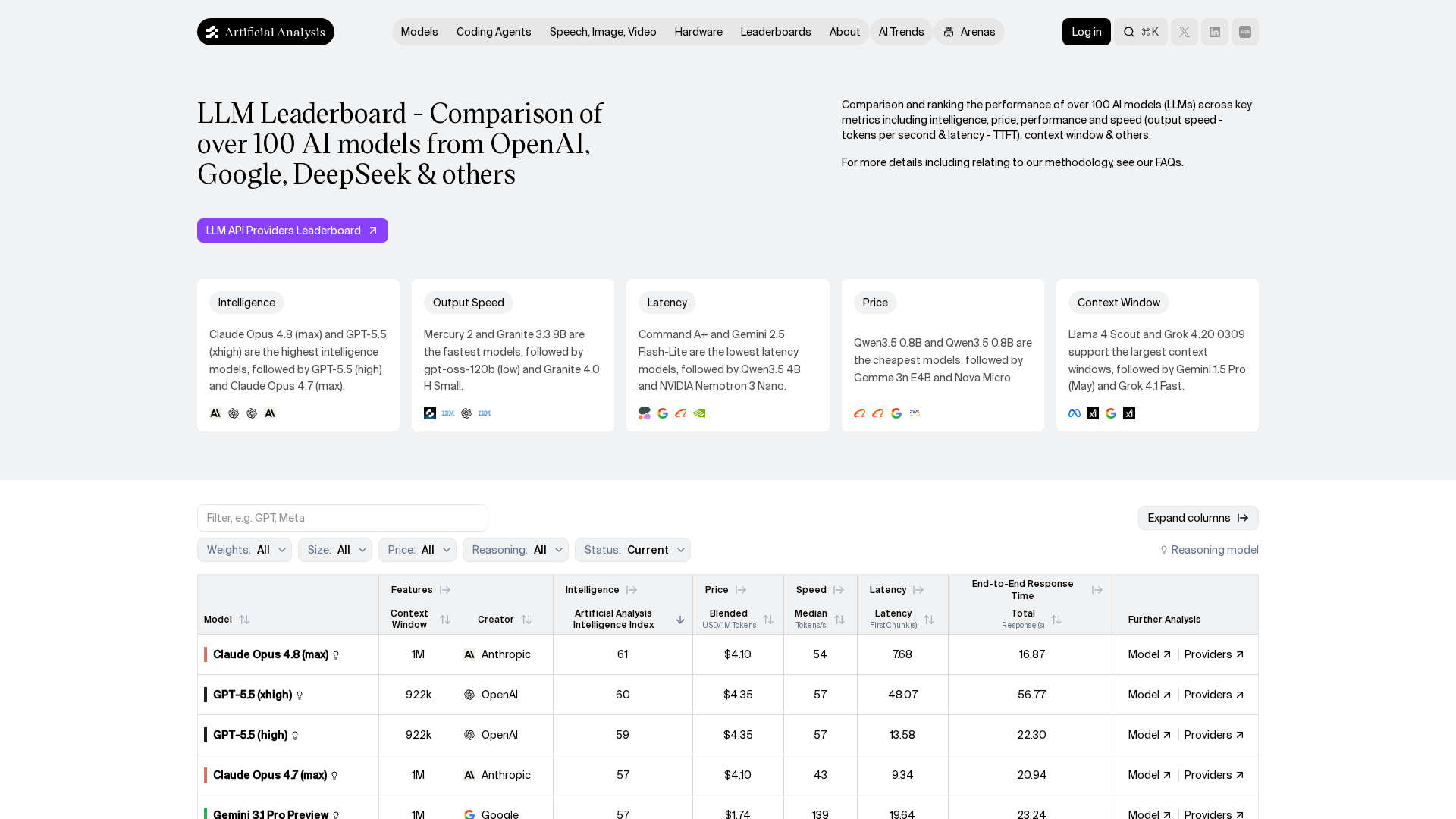This screenshot has width=1456, height=819.
Task: Click the search magnifier ⌘K button
Action: click(x=1141, y=32)
